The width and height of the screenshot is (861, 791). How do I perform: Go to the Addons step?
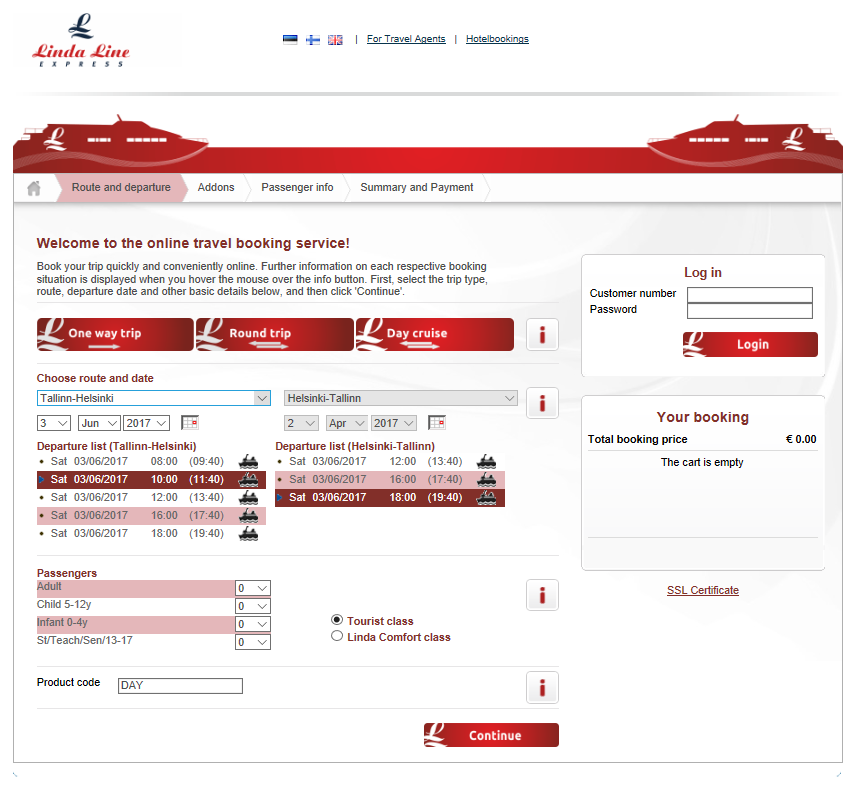[x=216, y=188]
